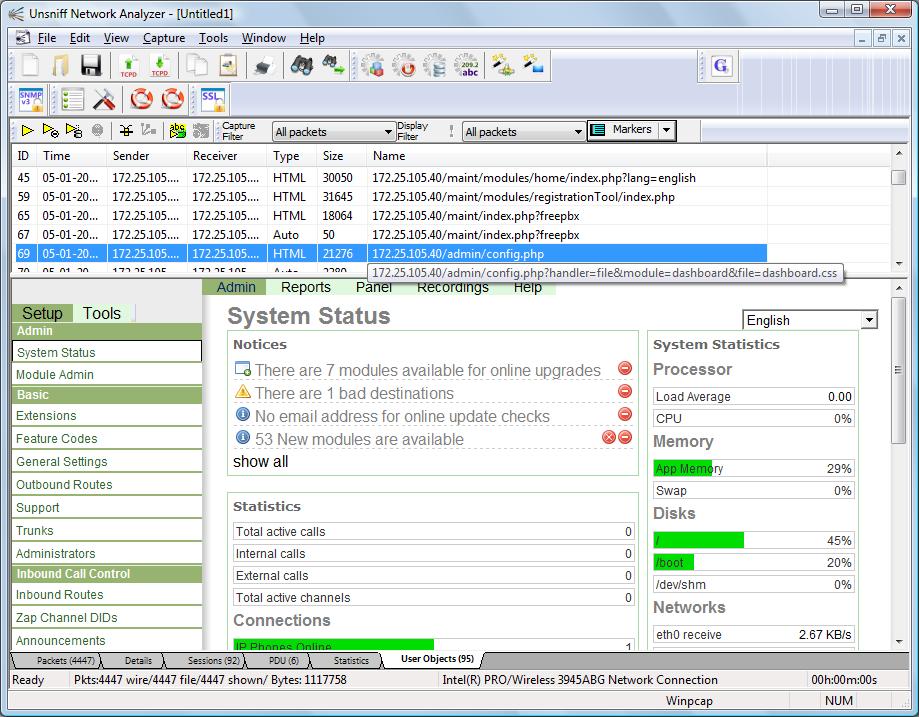919x717 pixels.
Task: Dismiss the bad destinations notice
Action: [x=625, y=391]
